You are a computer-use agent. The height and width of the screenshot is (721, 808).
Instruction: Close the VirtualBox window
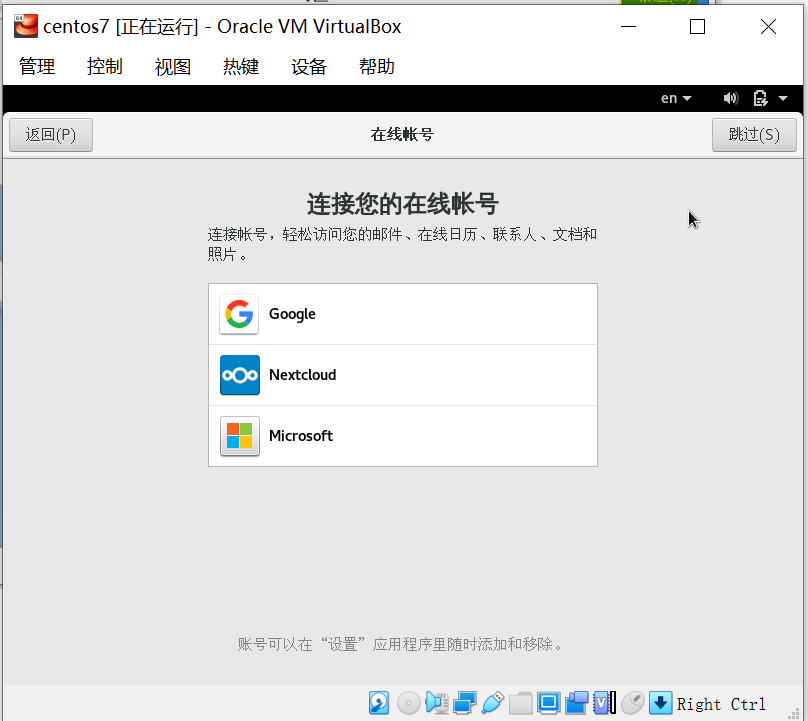768,26
